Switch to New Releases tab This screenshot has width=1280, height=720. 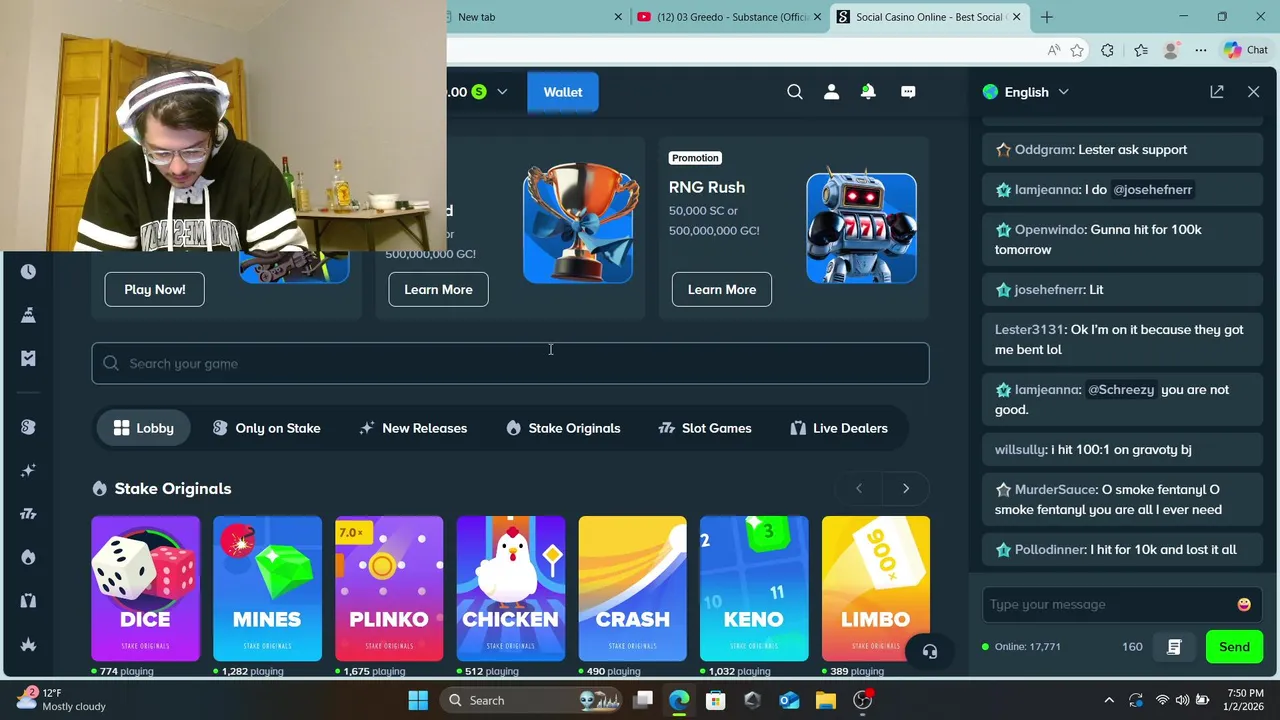[413, 428]
